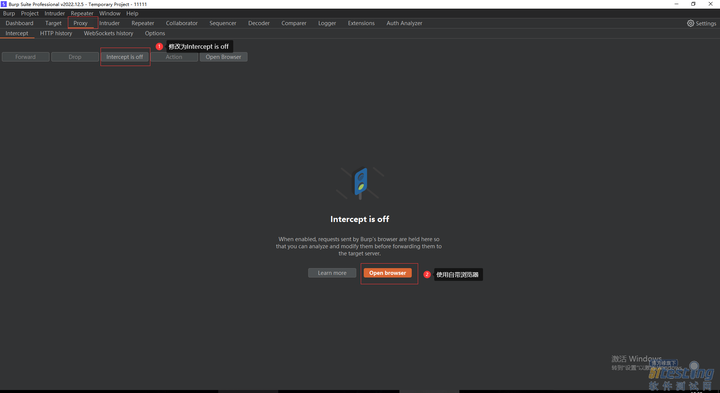Switch to the Comparer tab
Image resolution: width=720 pixels, height=393 pixels.
click(x=294, y=23)
